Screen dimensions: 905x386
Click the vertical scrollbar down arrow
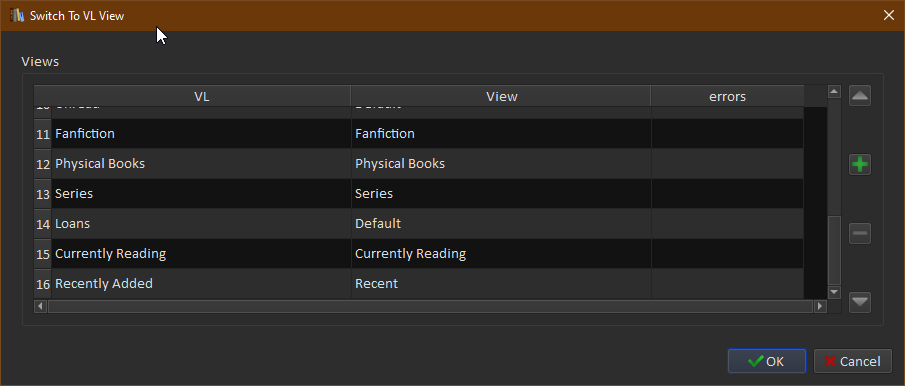(x=833, y=293)
